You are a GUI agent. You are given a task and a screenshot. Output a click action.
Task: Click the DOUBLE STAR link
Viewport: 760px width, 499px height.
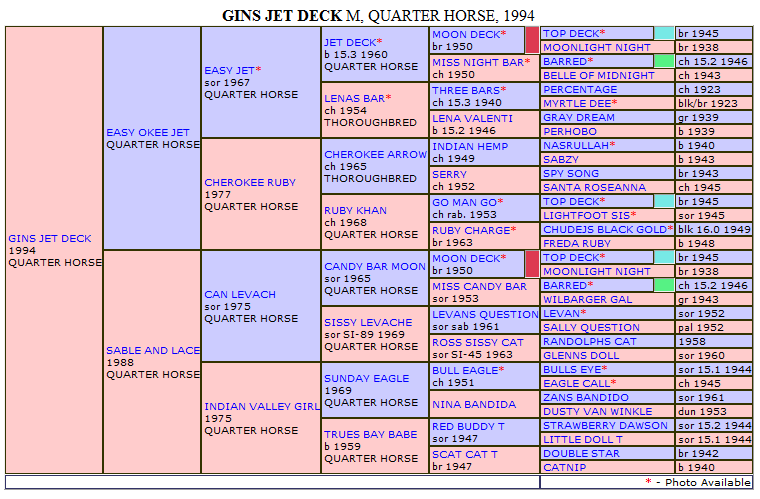(x=581, y=454)
